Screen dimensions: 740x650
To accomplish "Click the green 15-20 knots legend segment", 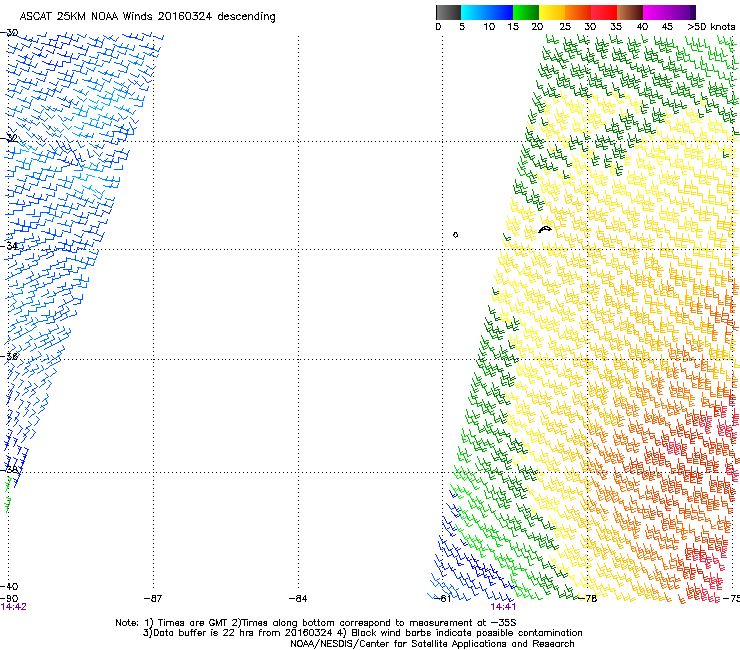I will pos(526,12).
